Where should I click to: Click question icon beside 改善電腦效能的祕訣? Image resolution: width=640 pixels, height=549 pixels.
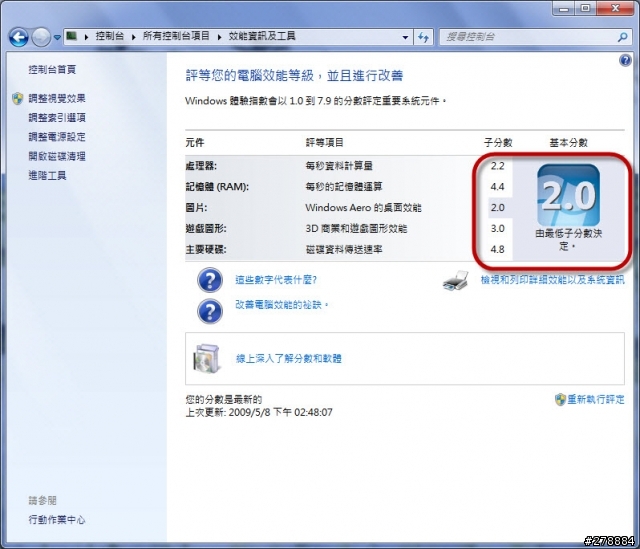tap(210, 311)
